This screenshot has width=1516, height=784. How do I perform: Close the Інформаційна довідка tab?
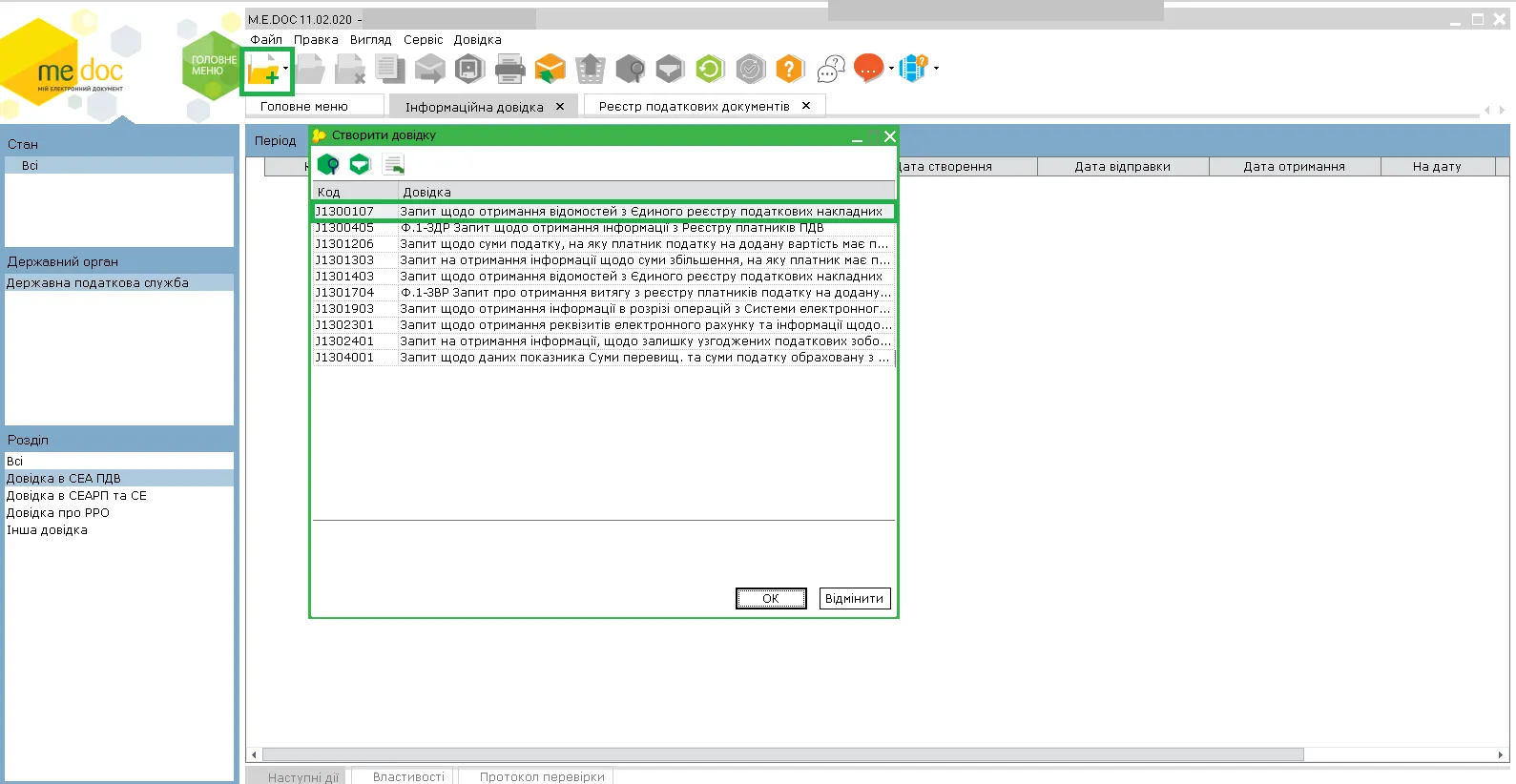(560, 106)
